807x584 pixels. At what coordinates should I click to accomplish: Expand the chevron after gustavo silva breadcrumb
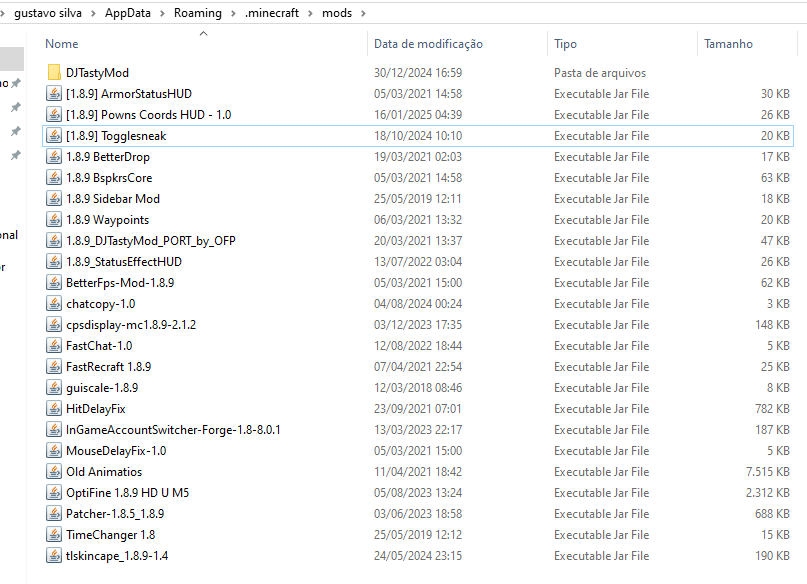tap(93, 13)
